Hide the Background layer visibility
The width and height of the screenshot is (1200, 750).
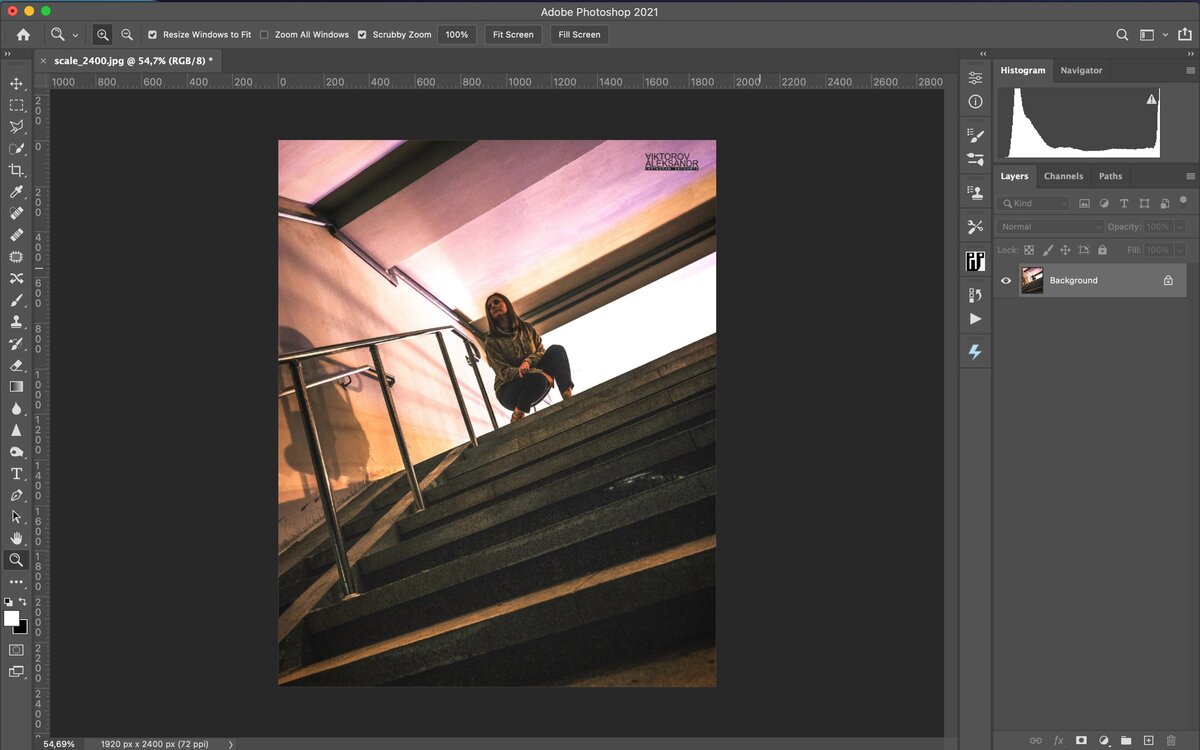[x=1006, y=280]
